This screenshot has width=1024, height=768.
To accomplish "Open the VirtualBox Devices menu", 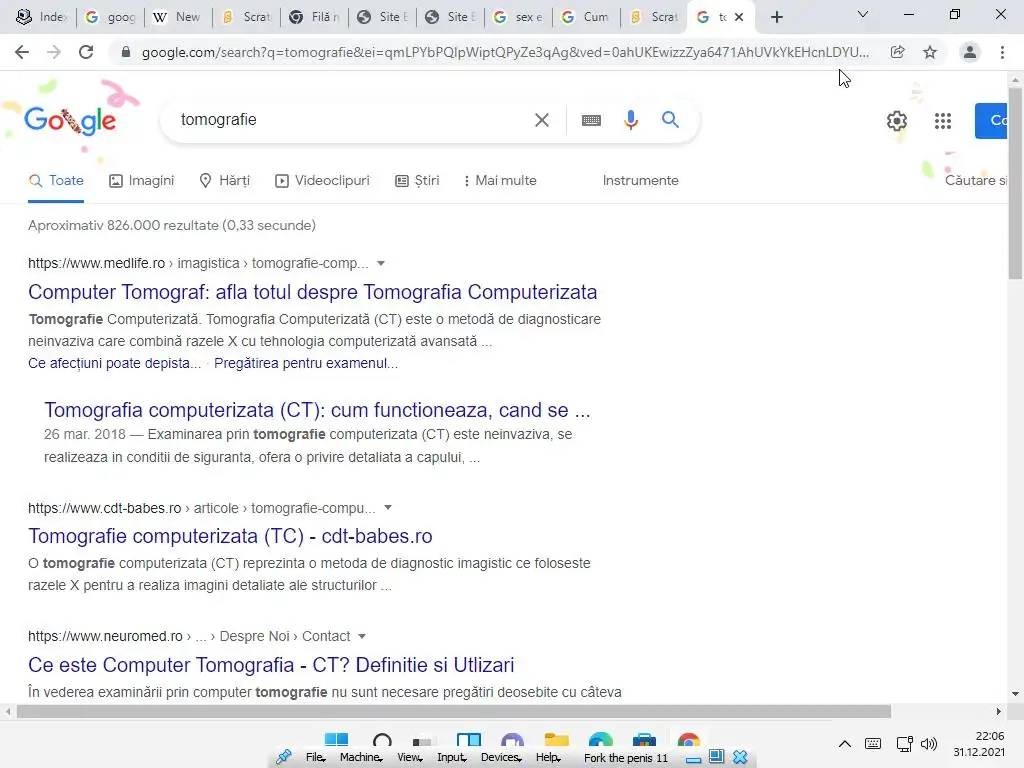I will pyautogui.click(x=501, y=758).
